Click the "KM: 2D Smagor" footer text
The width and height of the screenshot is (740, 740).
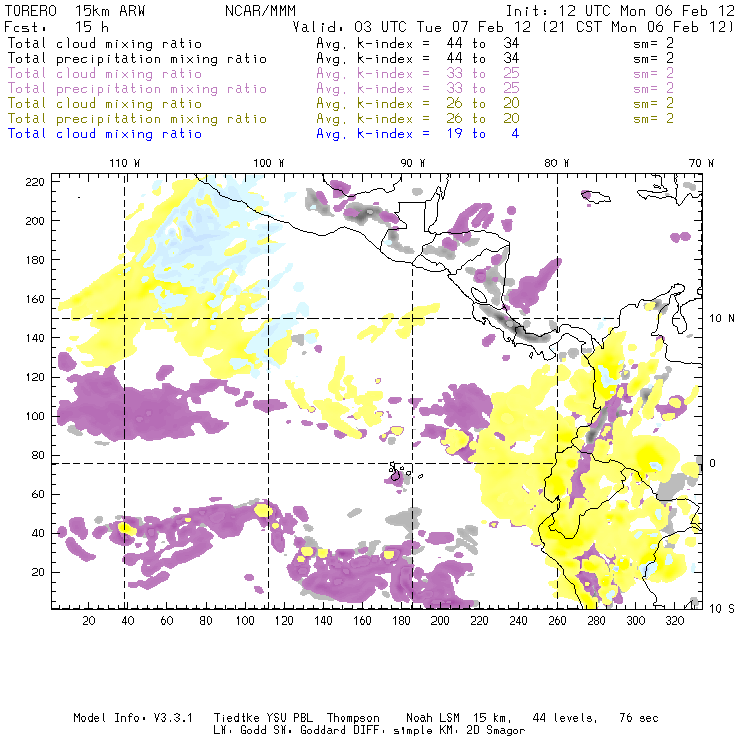pyautogui.click(x=476, y=731)
